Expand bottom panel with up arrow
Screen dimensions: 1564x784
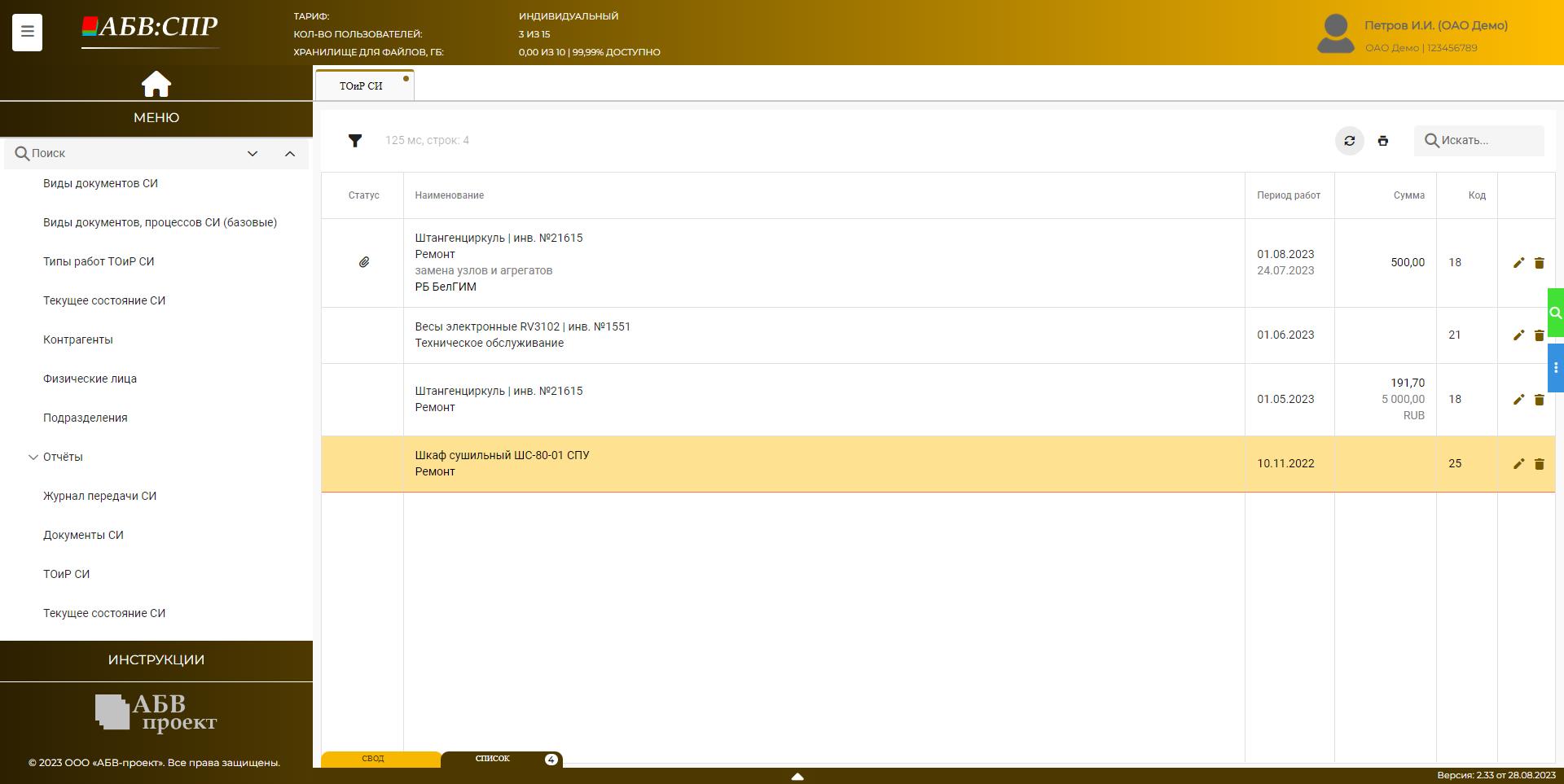tap(797, 777)
